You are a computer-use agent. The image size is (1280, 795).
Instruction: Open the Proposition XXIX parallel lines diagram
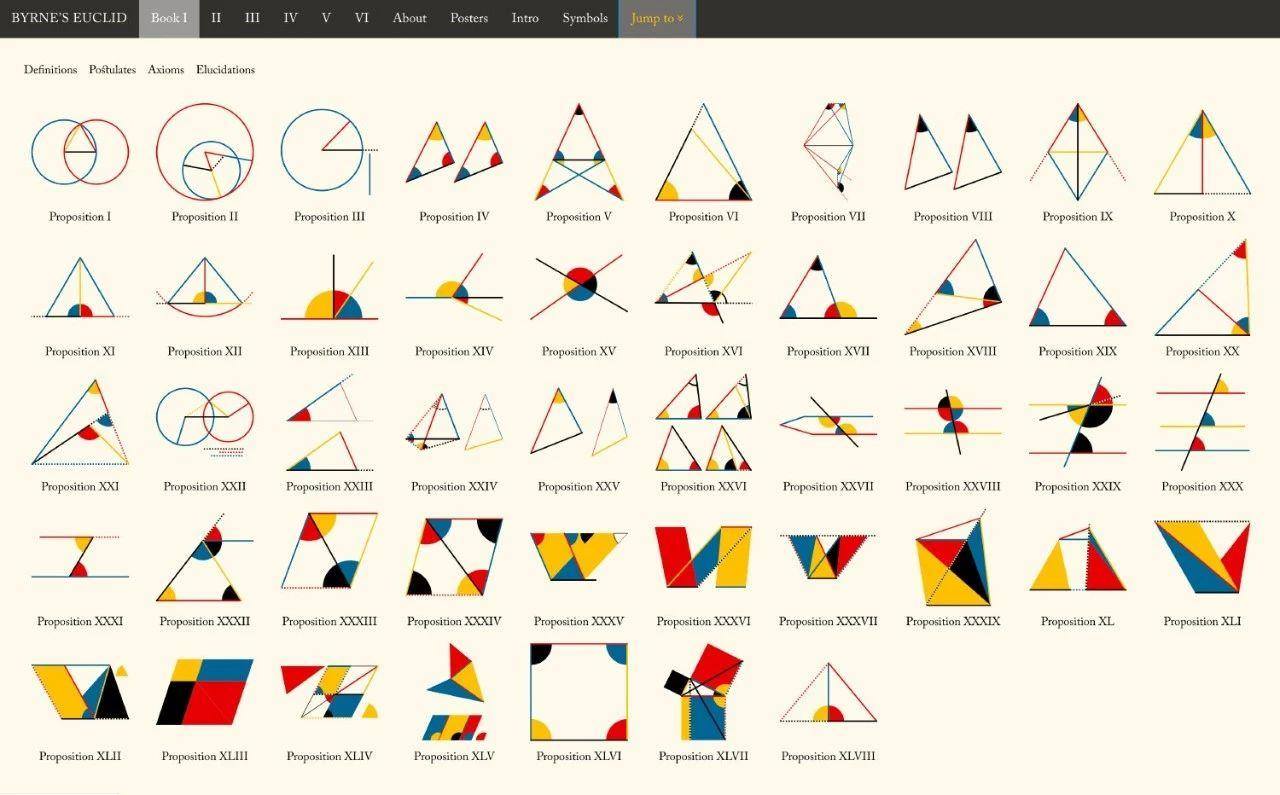1078,422
